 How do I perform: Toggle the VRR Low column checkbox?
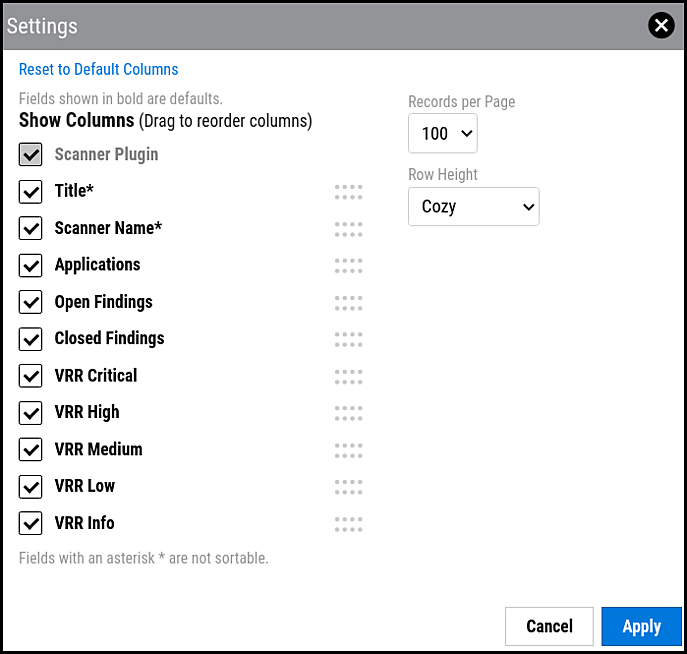coord(31,487)
